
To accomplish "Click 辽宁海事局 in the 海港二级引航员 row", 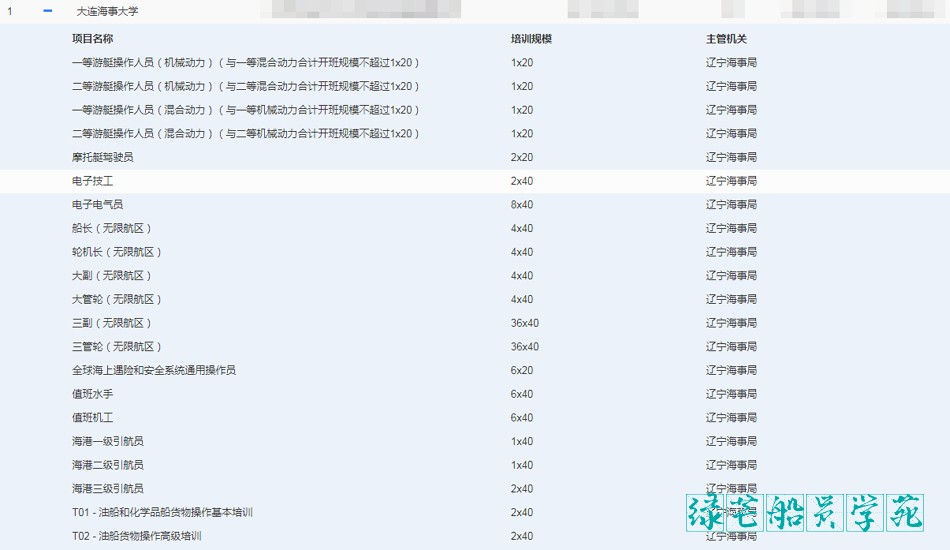I will pyautogui.click(x=731, y=465).
